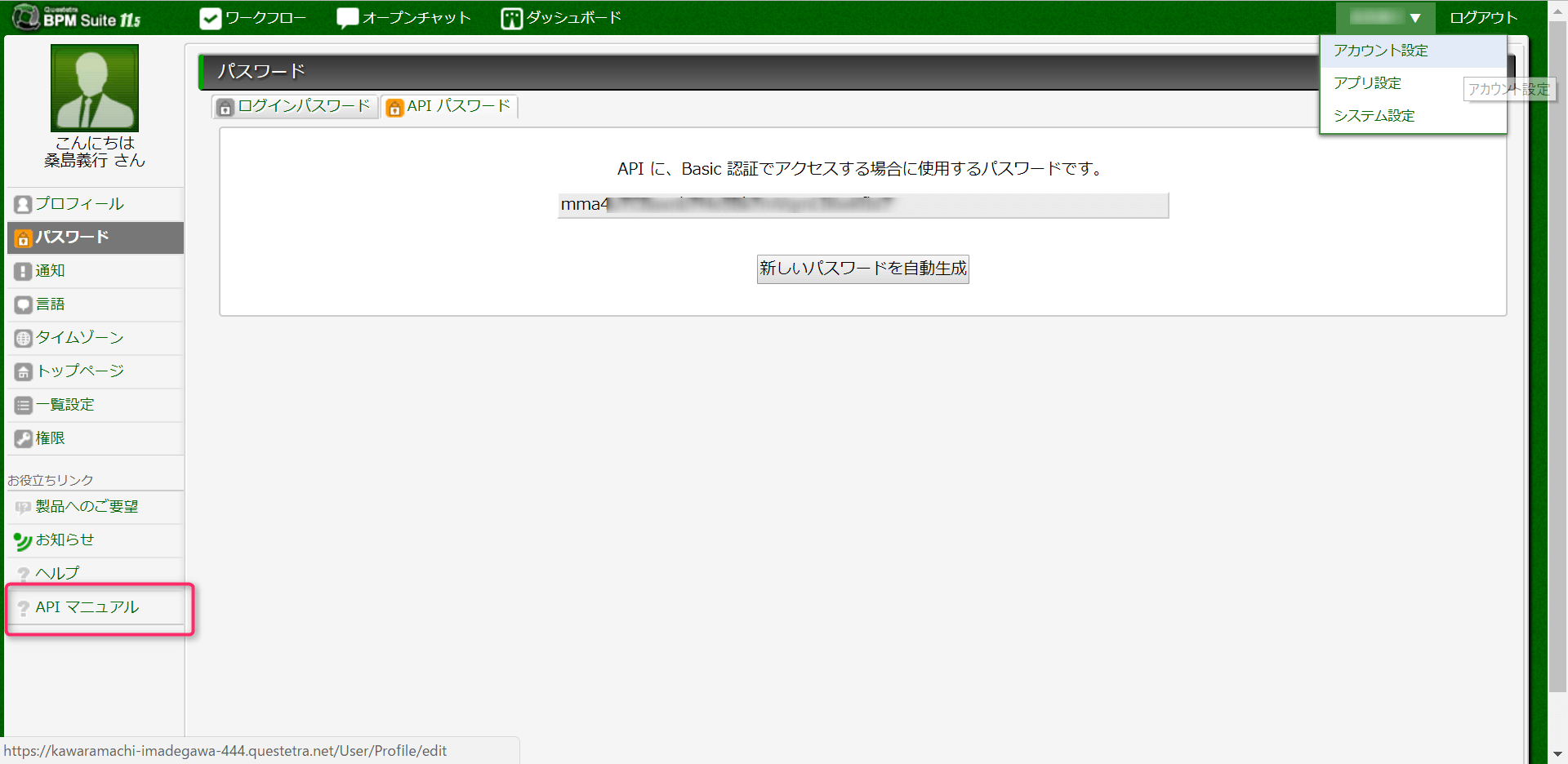
Task: Open the ワークフロー menu
Action: (x=253, y=18)
